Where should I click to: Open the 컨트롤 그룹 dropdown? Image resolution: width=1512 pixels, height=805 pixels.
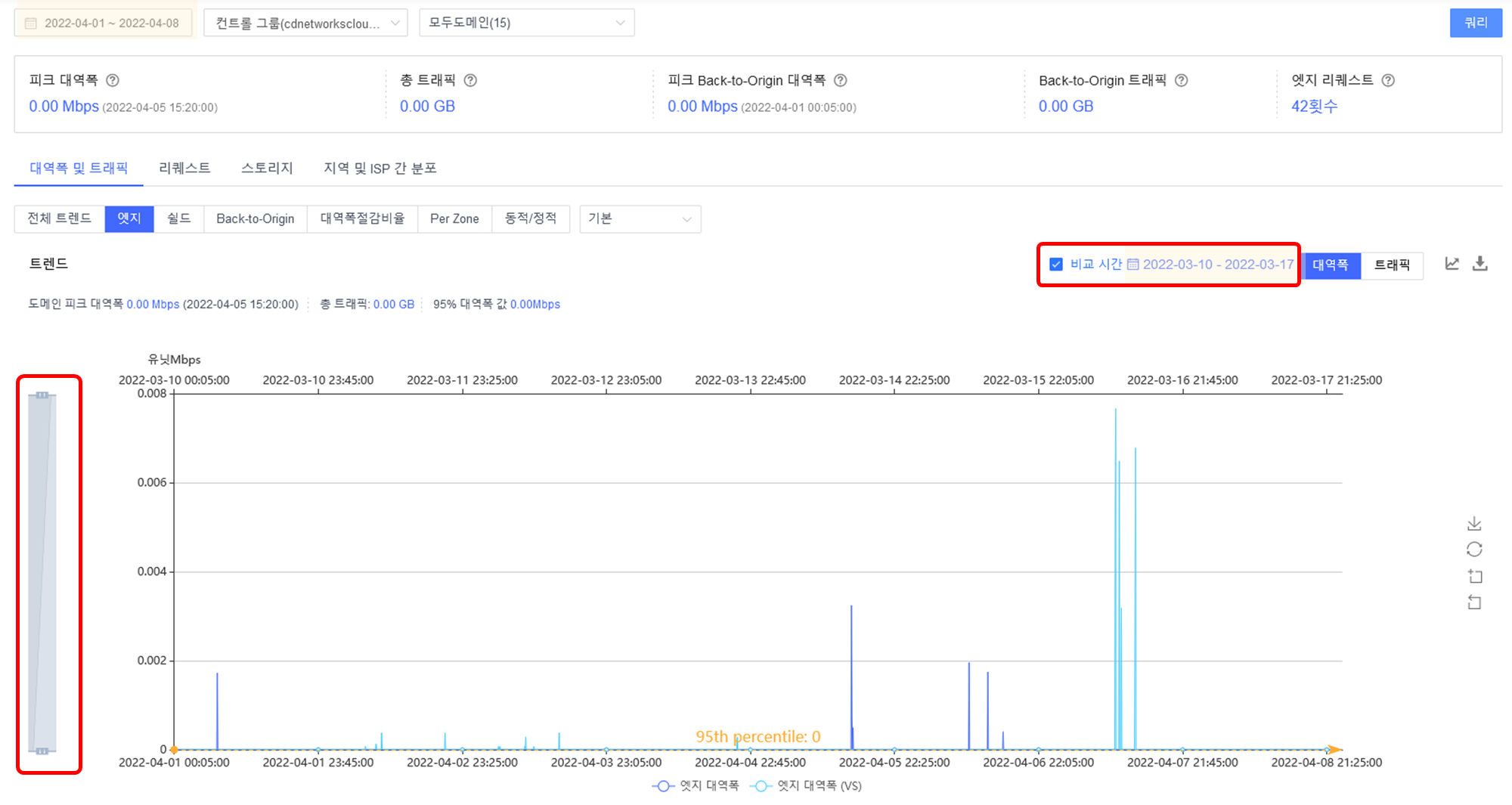[x=305, y=23]
